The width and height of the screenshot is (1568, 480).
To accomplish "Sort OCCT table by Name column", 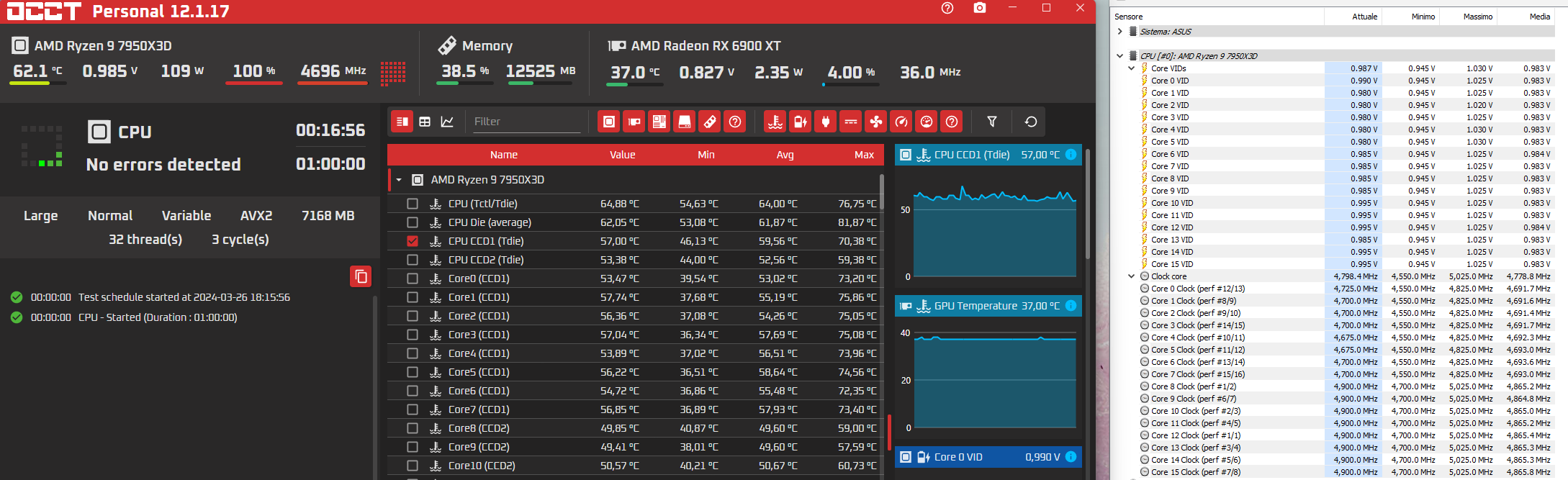I will click(504, 155).
